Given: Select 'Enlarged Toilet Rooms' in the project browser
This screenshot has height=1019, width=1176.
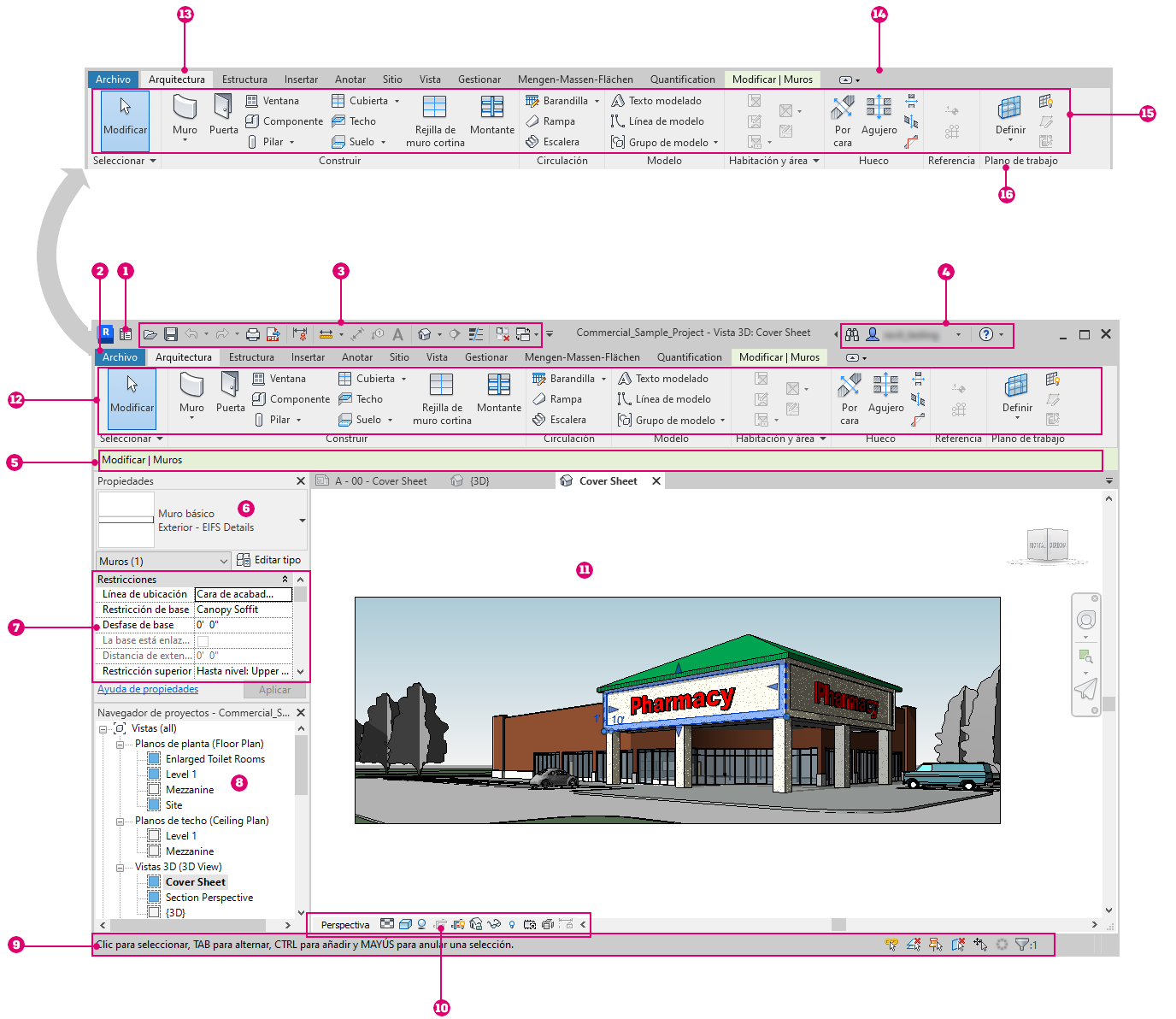Looking at the screenshot, I should coord(215,759).
